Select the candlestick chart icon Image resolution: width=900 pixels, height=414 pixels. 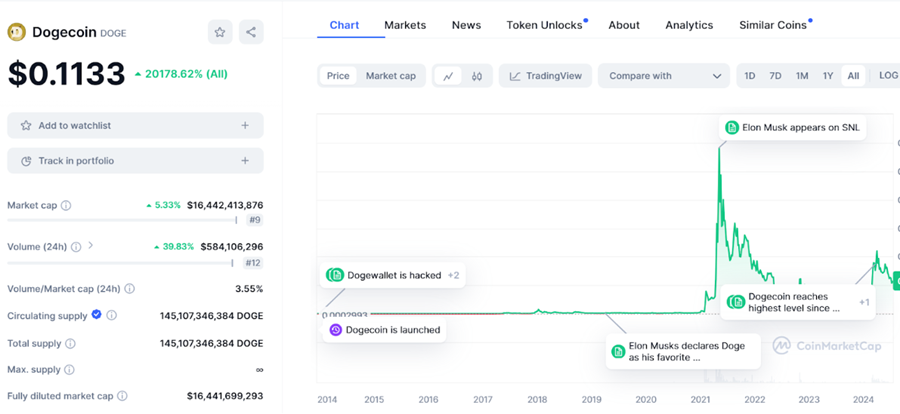pyautogui.click(x=477, y=76)
